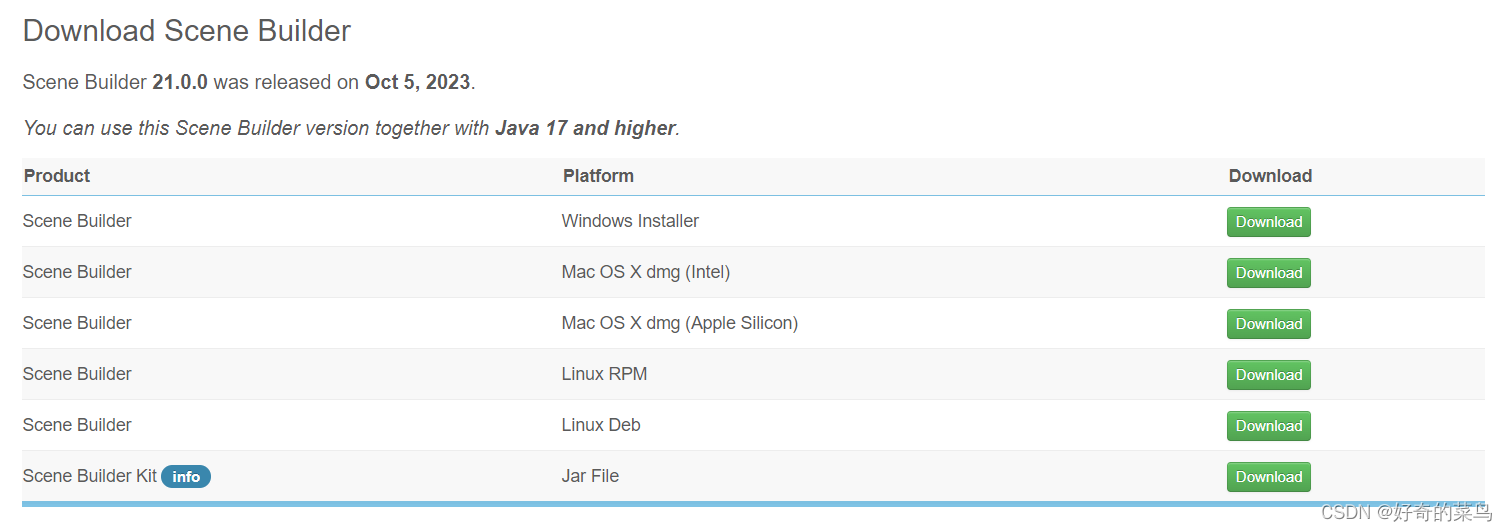Click the Linux RPM platform text
Viewport: 1508px width, 531px height.
click(x=604, y=374)
